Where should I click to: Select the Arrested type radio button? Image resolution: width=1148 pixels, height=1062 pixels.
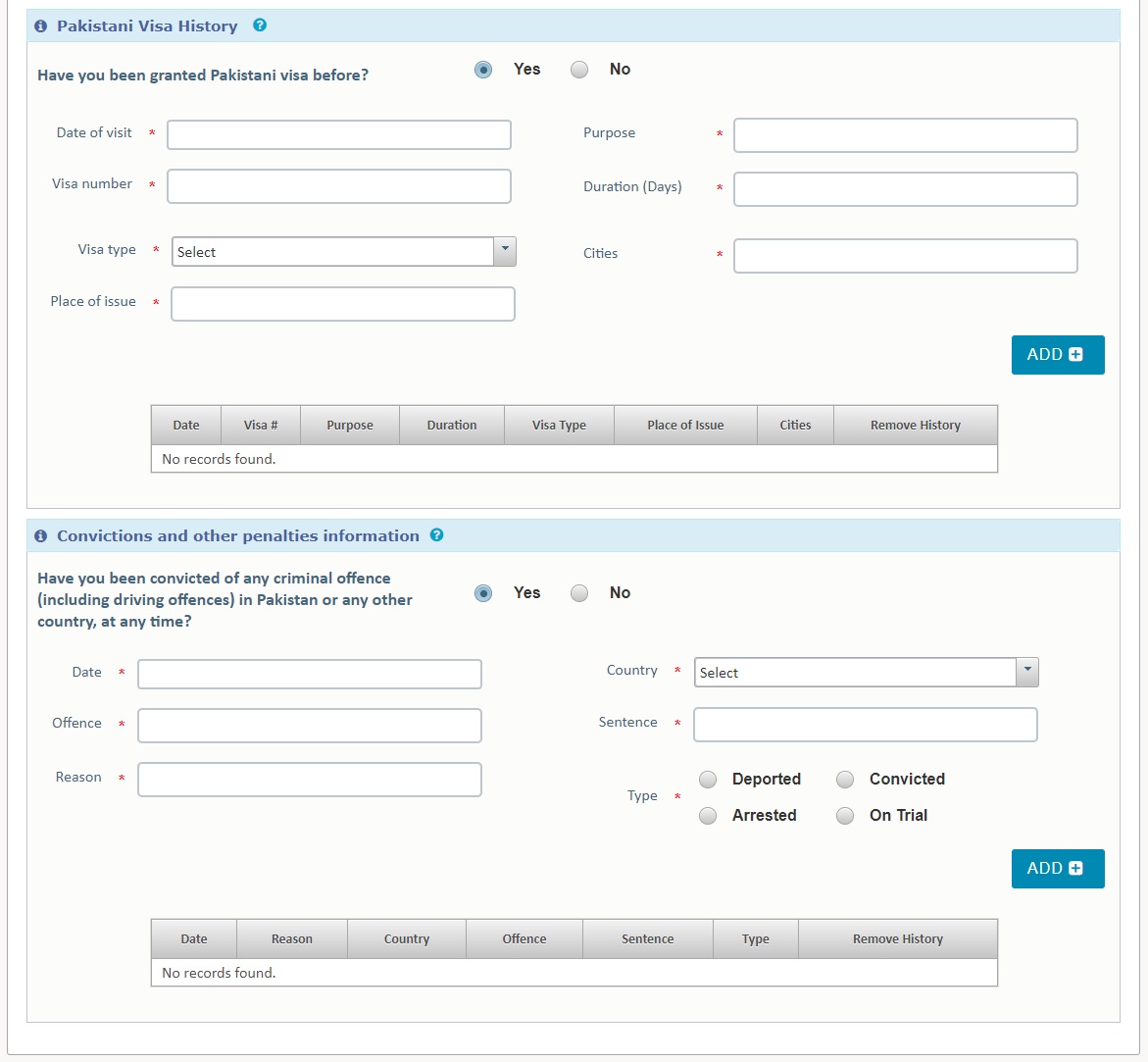click(x=708, y=816)
